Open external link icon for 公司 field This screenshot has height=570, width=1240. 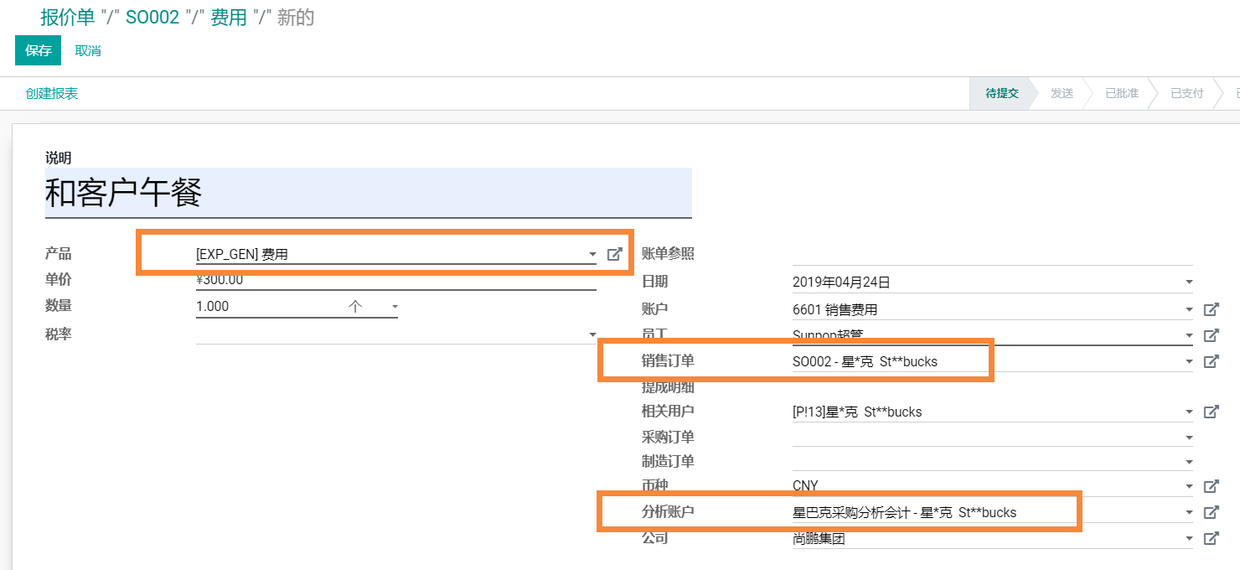click(1211, 538)
